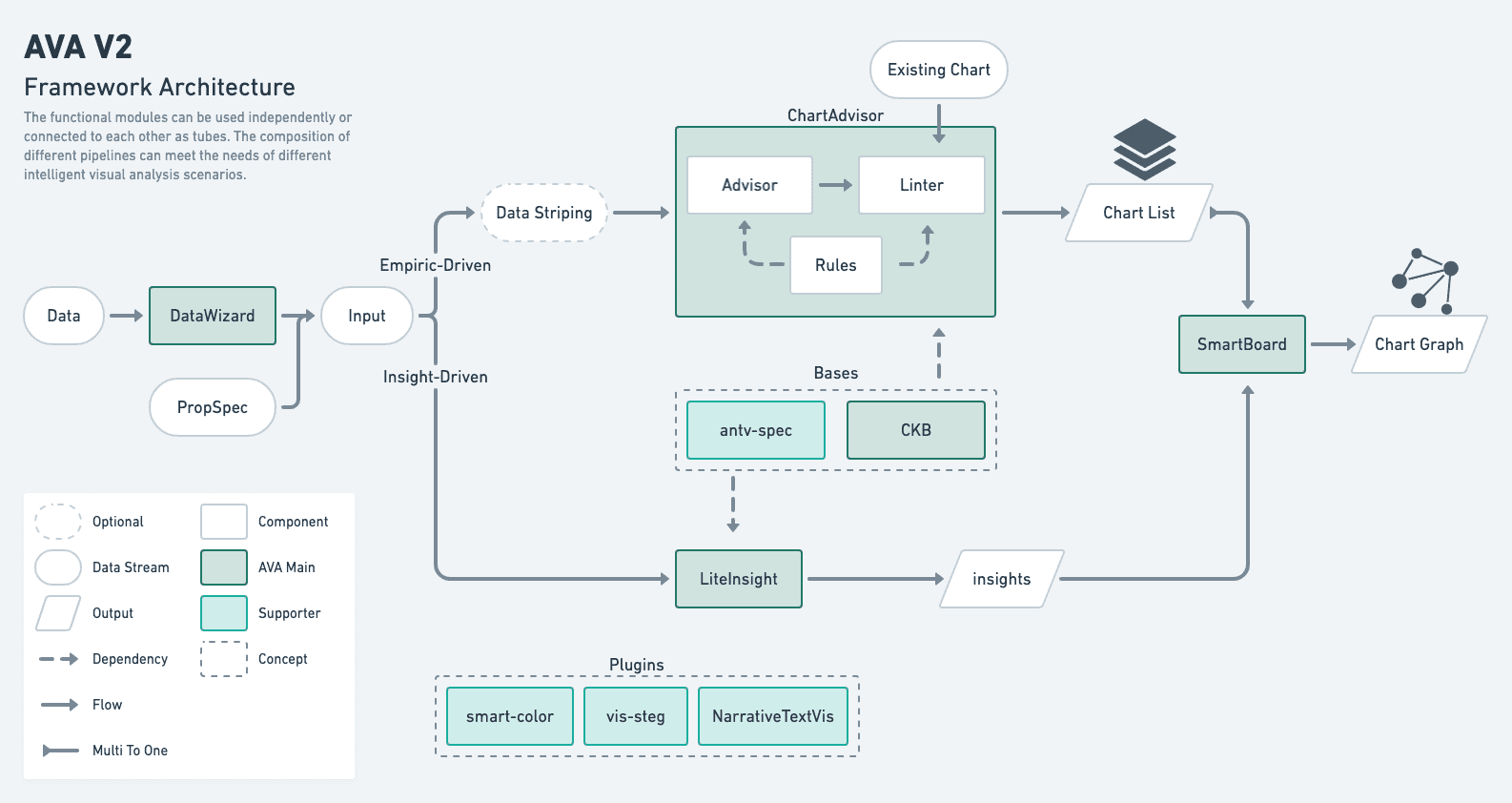Image resolution: width=1512 pixels, height=803 pixels.
Task: Select the CKB module box
Action: click(916, 430)
